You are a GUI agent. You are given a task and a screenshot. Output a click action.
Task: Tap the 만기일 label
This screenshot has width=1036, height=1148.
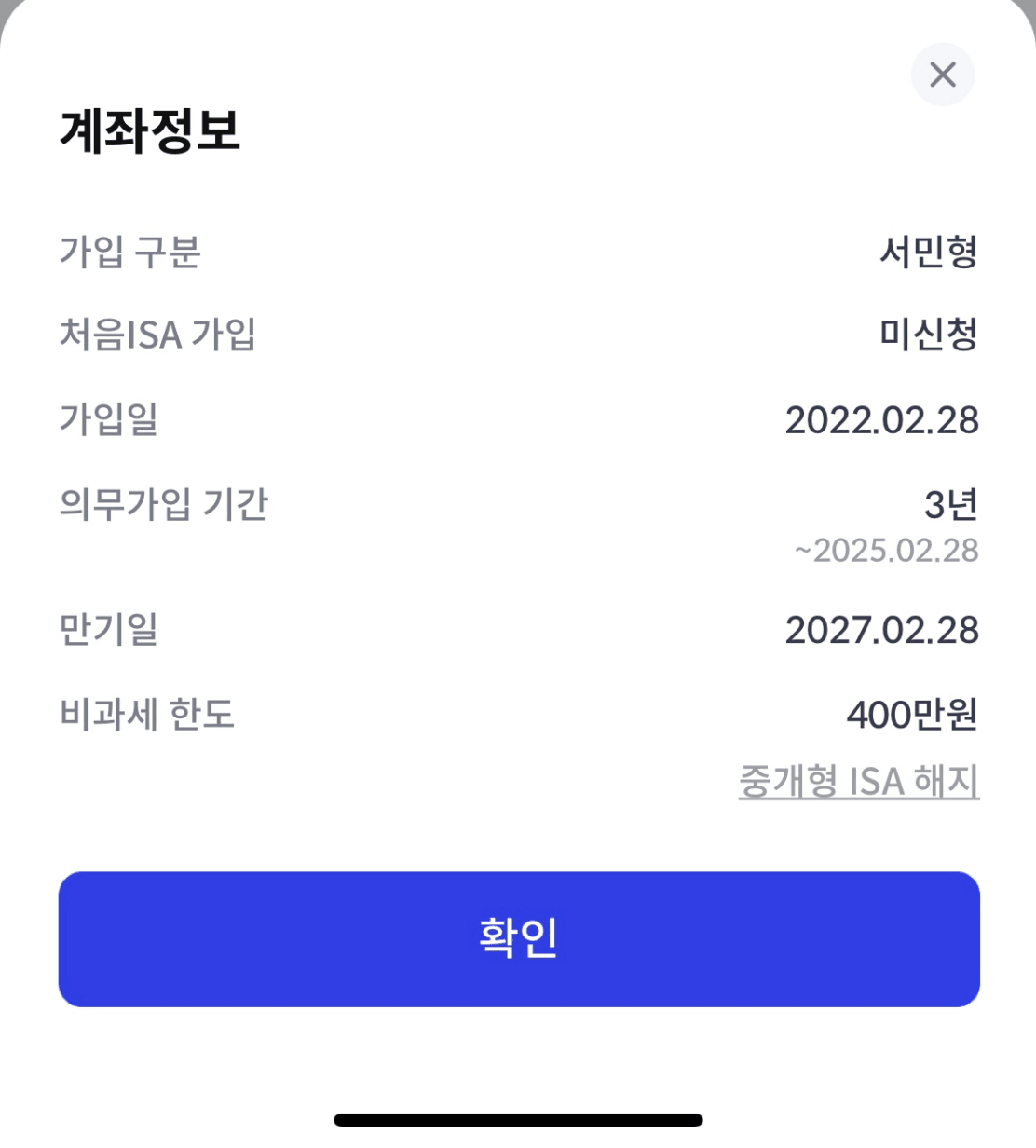click(x=109, y=630)
